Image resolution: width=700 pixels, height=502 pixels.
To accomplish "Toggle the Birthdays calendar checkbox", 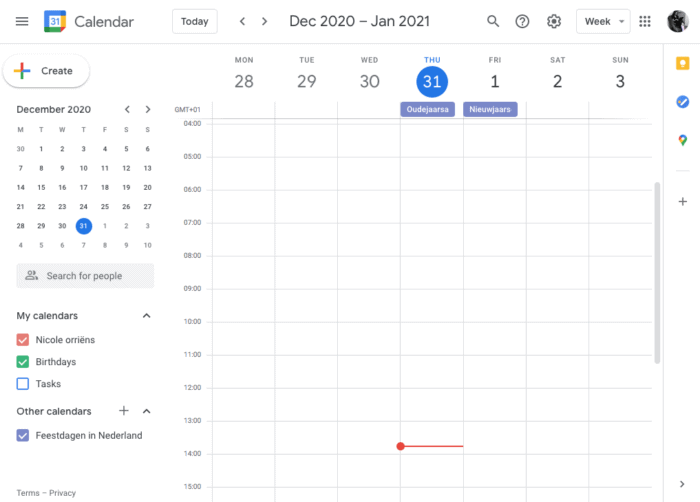I will coord(23,362).
